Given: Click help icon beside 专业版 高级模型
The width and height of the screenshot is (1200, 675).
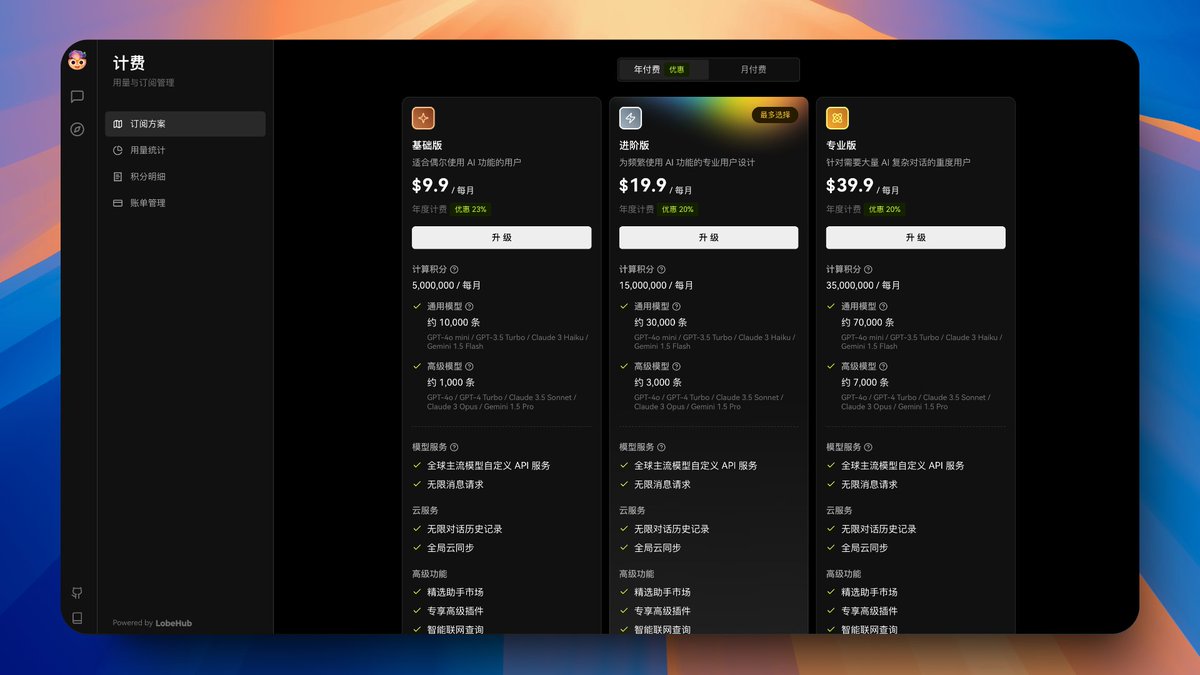Looking at the screenshot, I should click(883, 366).
